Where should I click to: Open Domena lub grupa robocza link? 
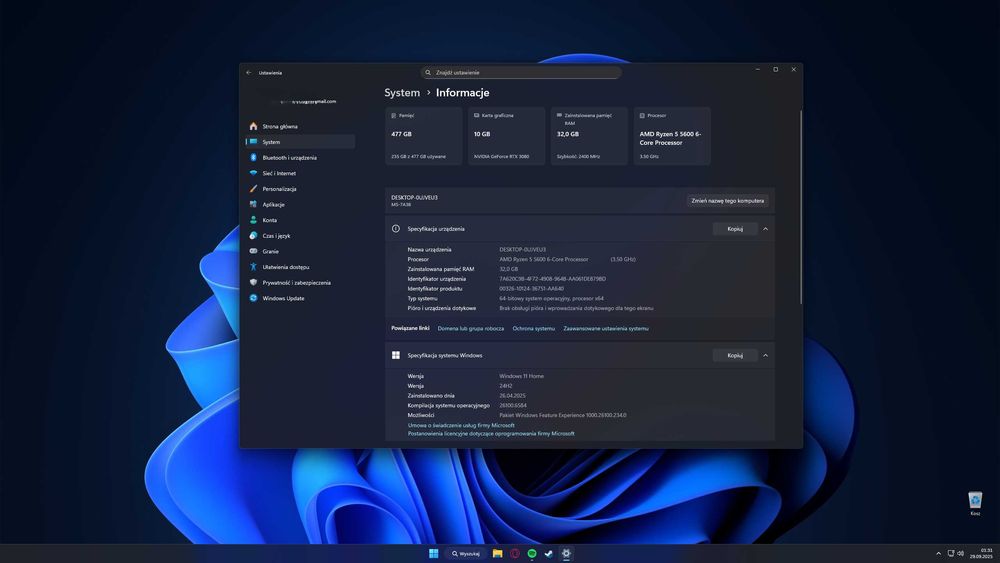tap(471, 328)
